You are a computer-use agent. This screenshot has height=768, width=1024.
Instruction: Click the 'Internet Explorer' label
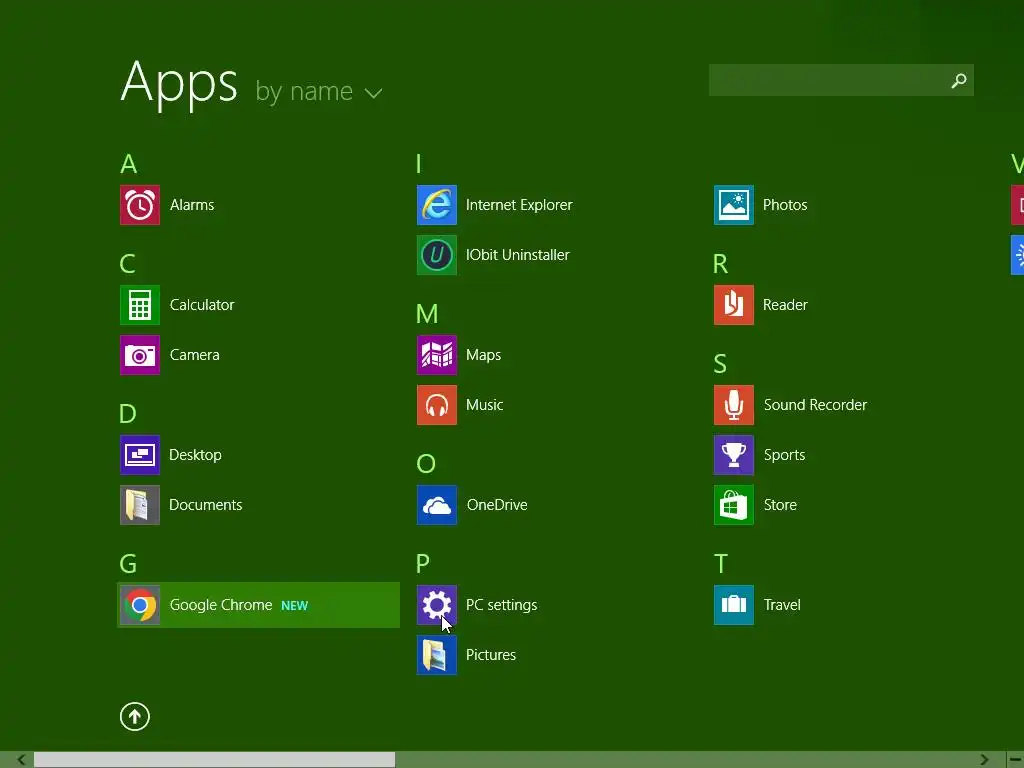coord(519,205)
